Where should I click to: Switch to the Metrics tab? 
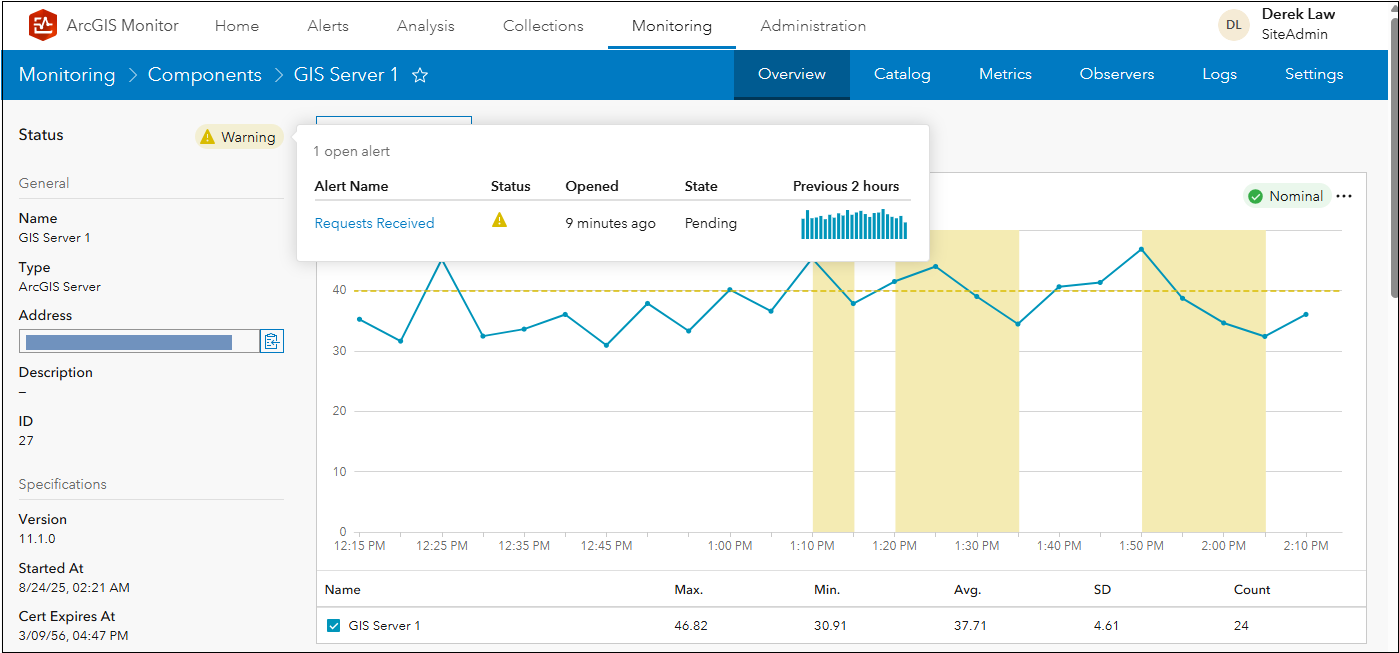click(x=1005, y=74)
